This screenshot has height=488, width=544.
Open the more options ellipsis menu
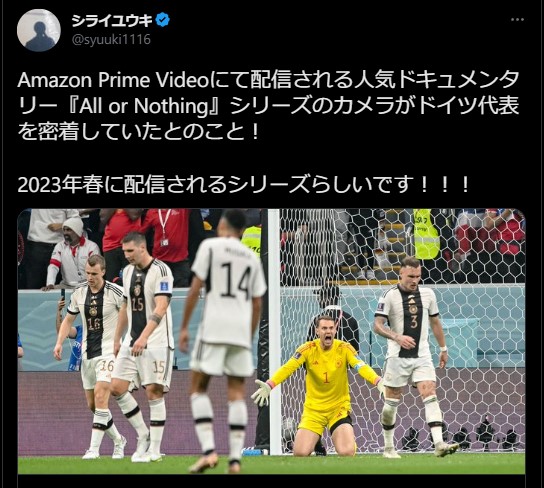click(x=517, y=20)
